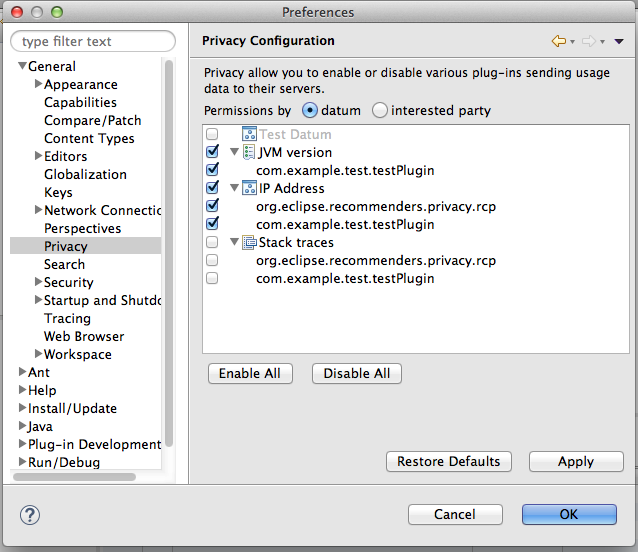Uncheck the JVM version checkbox

tap(212, 152)
